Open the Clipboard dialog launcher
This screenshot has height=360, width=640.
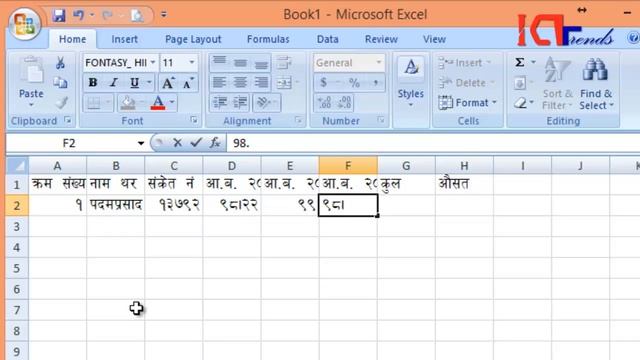tap(68, 120)
